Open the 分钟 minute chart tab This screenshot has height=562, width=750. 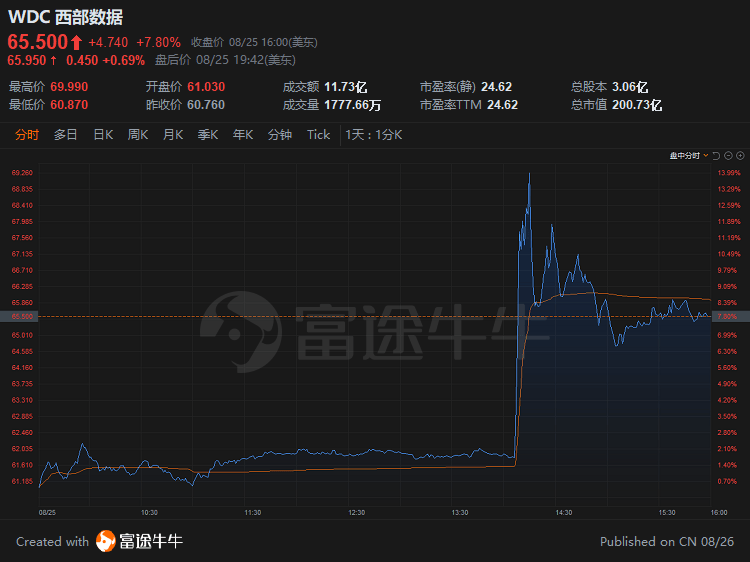coord(280,135)
